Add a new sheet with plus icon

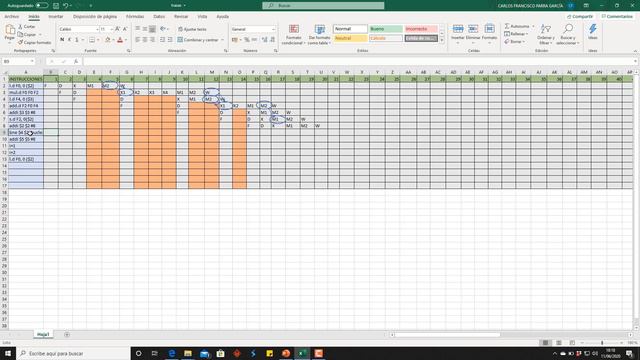tap(67, 335)
